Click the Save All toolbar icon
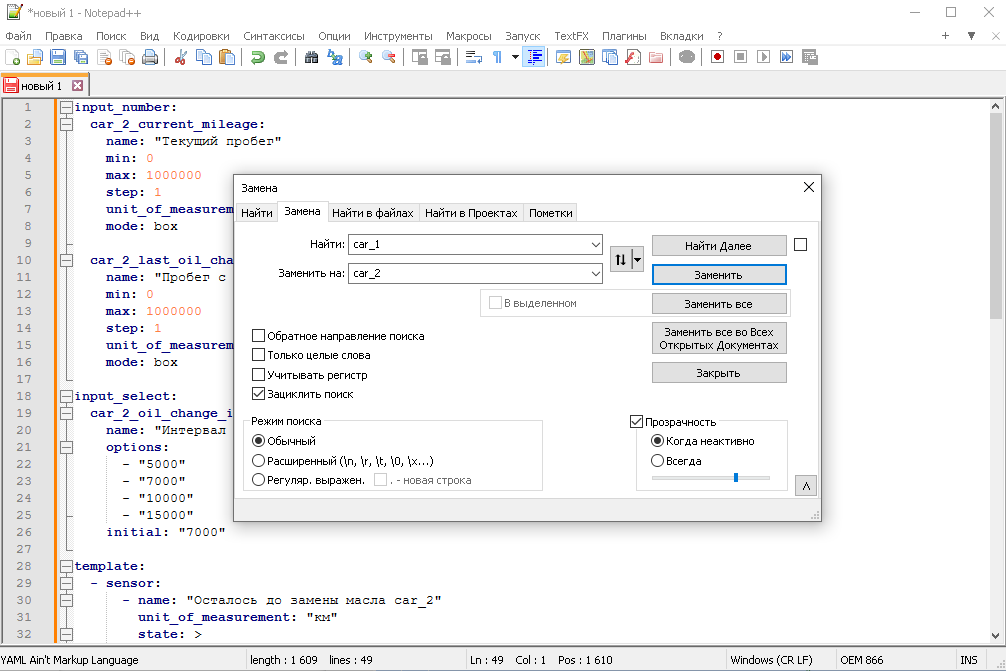Image resolution: width=1006 pixels, height=671 pixels. [x=80, y=57]
